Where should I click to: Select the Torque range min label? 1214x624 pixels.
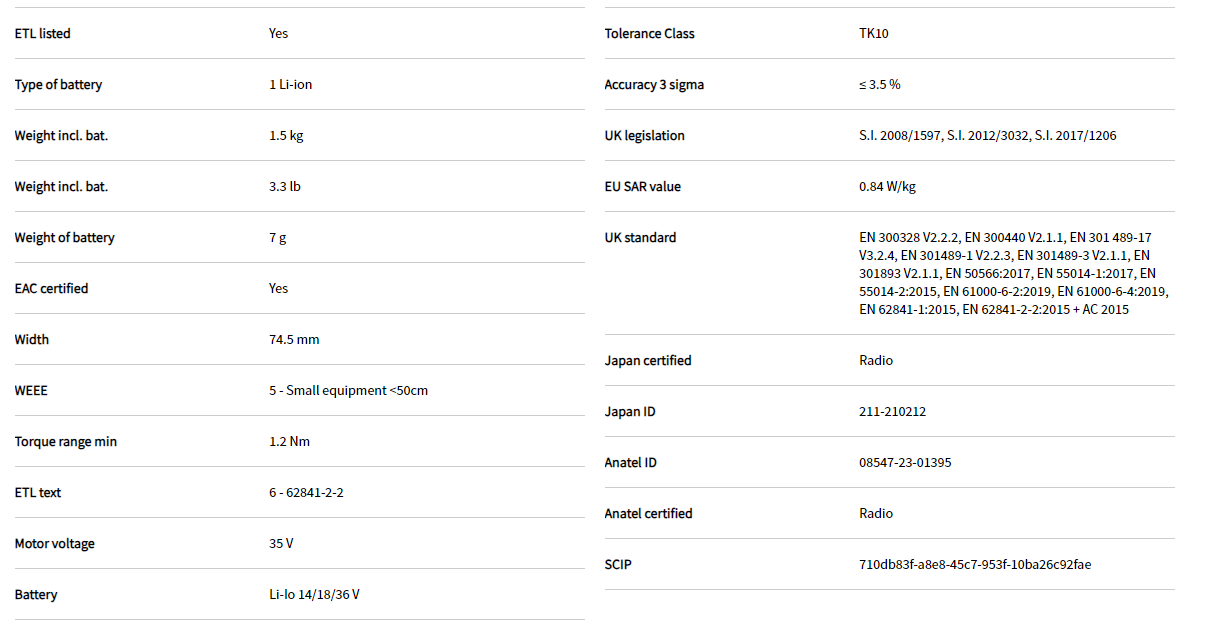click(x=65, y=441)
